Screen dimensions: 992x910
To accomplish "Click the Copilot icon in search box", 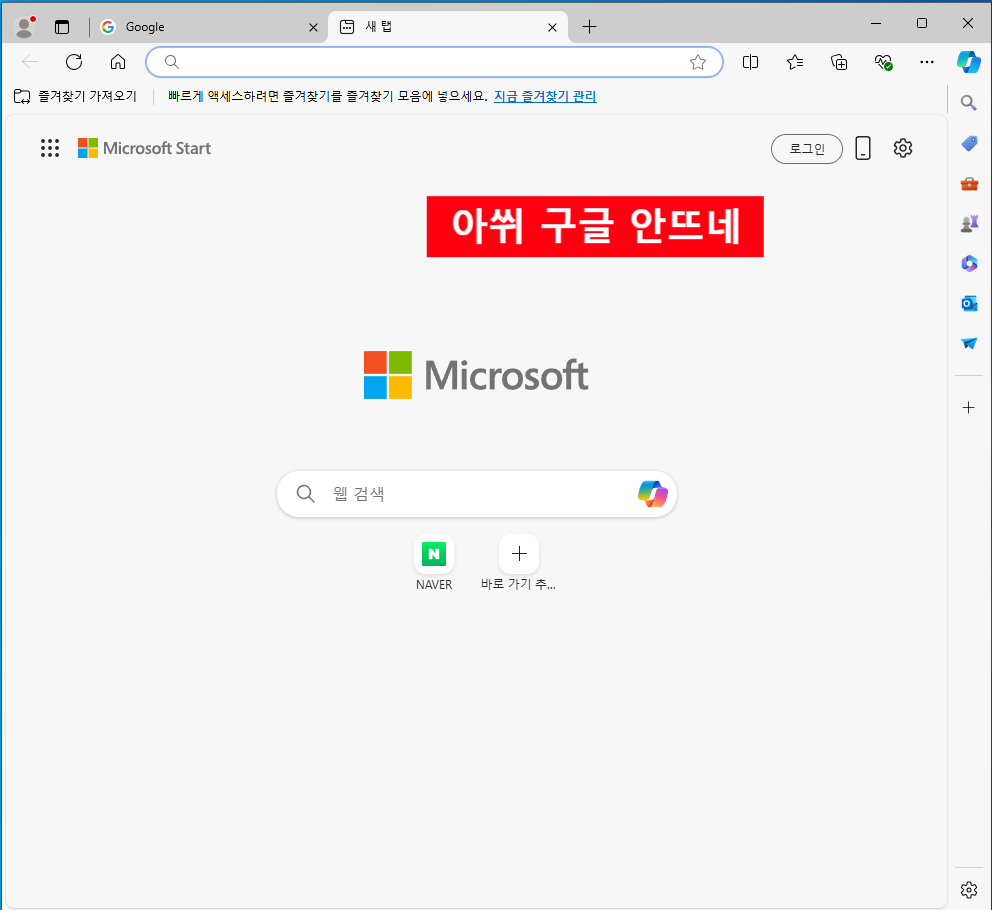I will 652,494.
